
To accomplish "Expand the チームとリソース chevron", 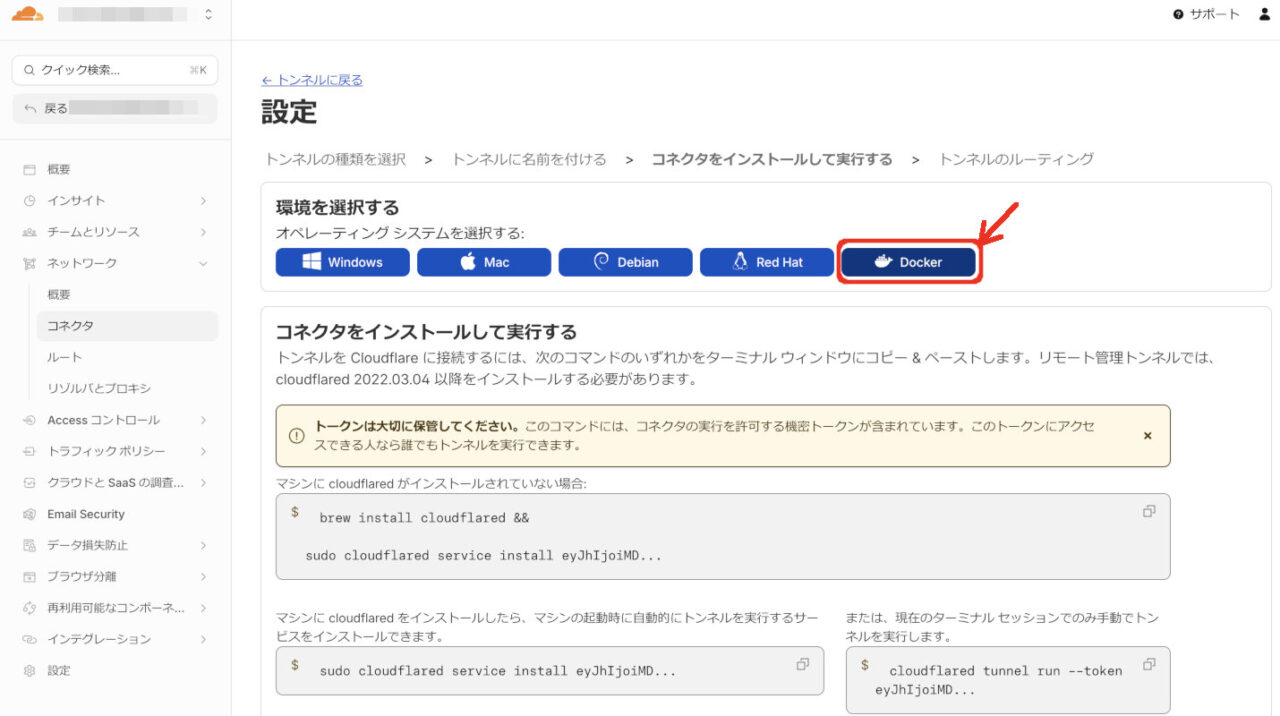I will coord(203,232).
